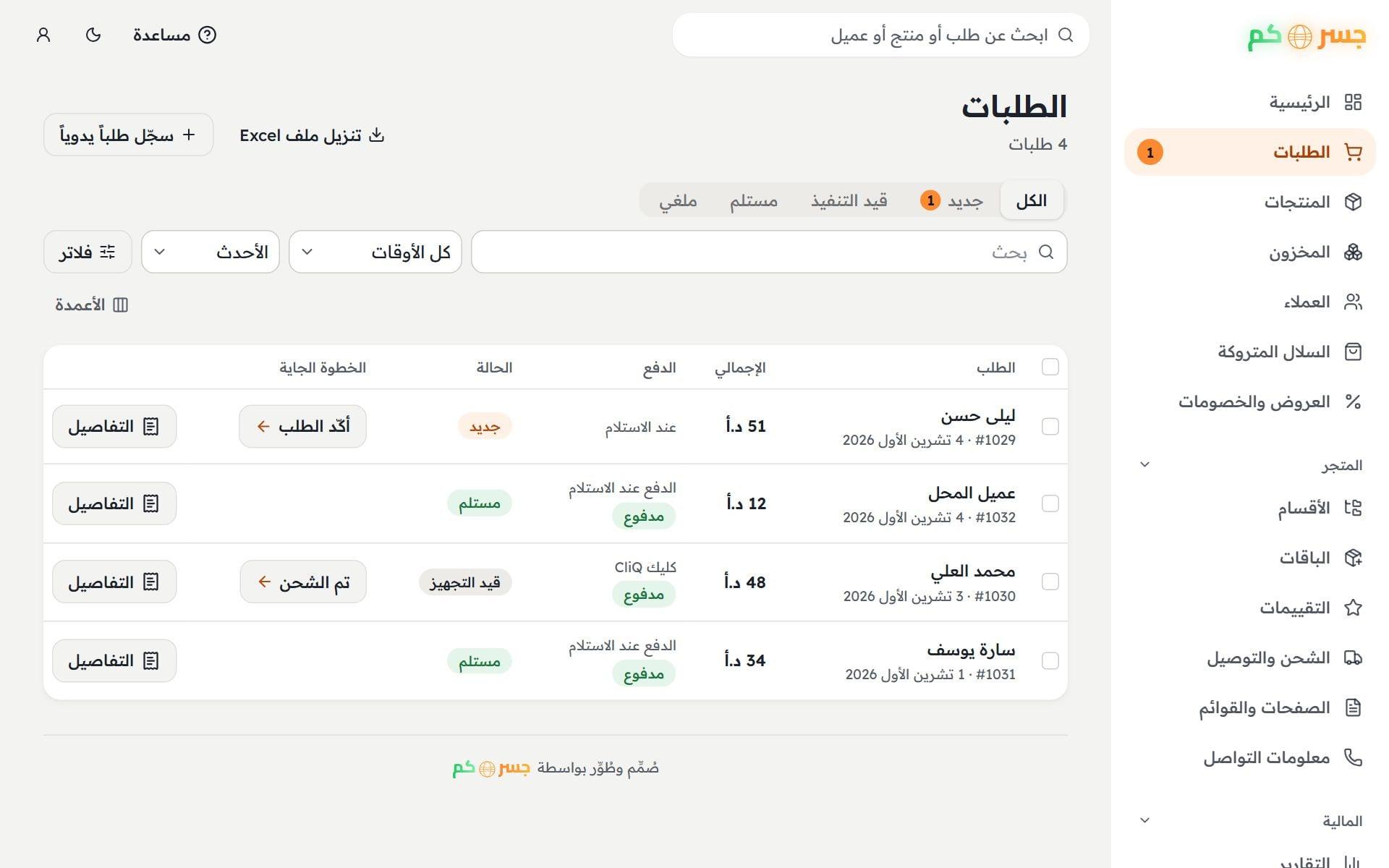Select the checkbox for عميل المحل order
This screenshot has height=868, width=1389.
[1050, 503]
